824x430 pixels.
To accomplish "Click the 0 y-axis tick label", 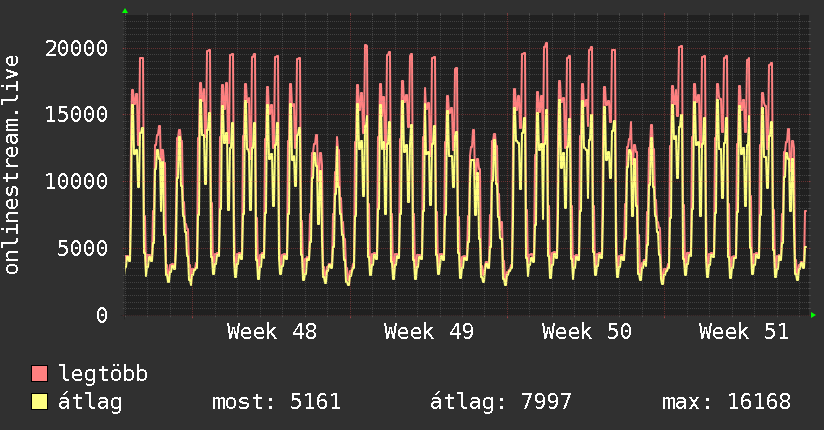I will point(102,315).
